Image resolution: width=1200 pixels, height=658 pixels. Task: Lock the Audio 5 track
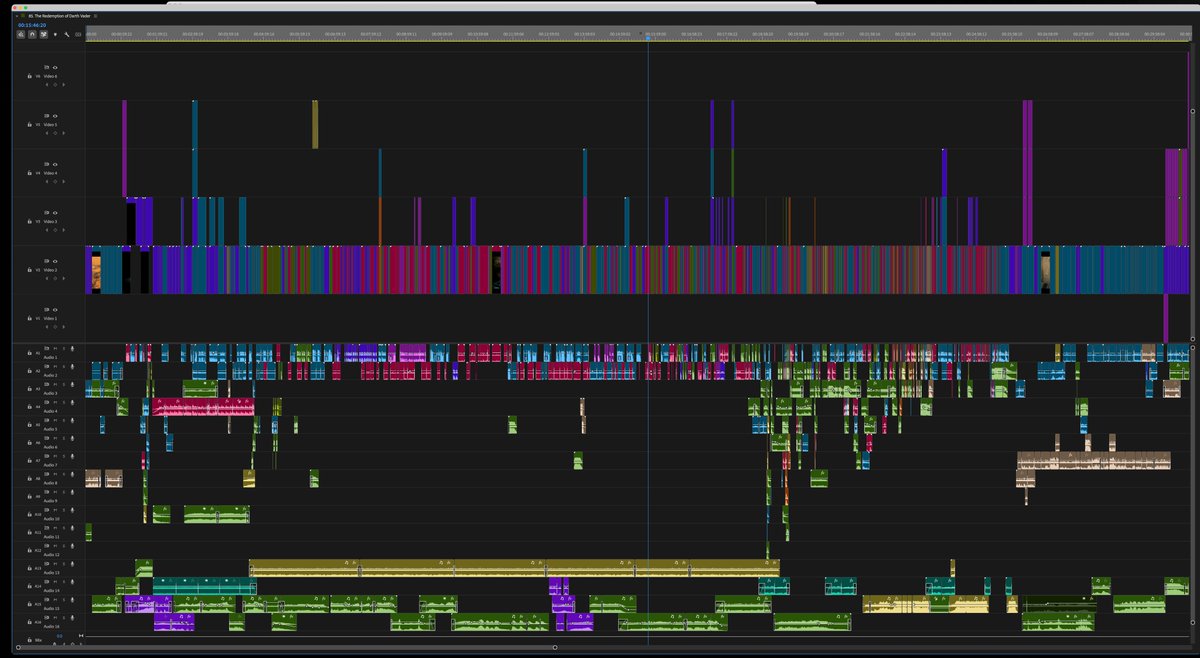pos(29,425)
